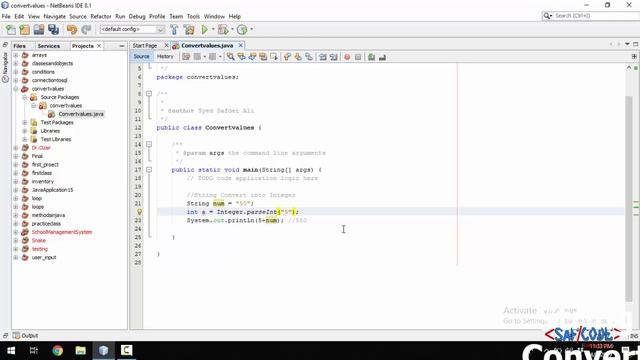
Task: Click the Start Macro Recording red icon
Action: point(347,57)
